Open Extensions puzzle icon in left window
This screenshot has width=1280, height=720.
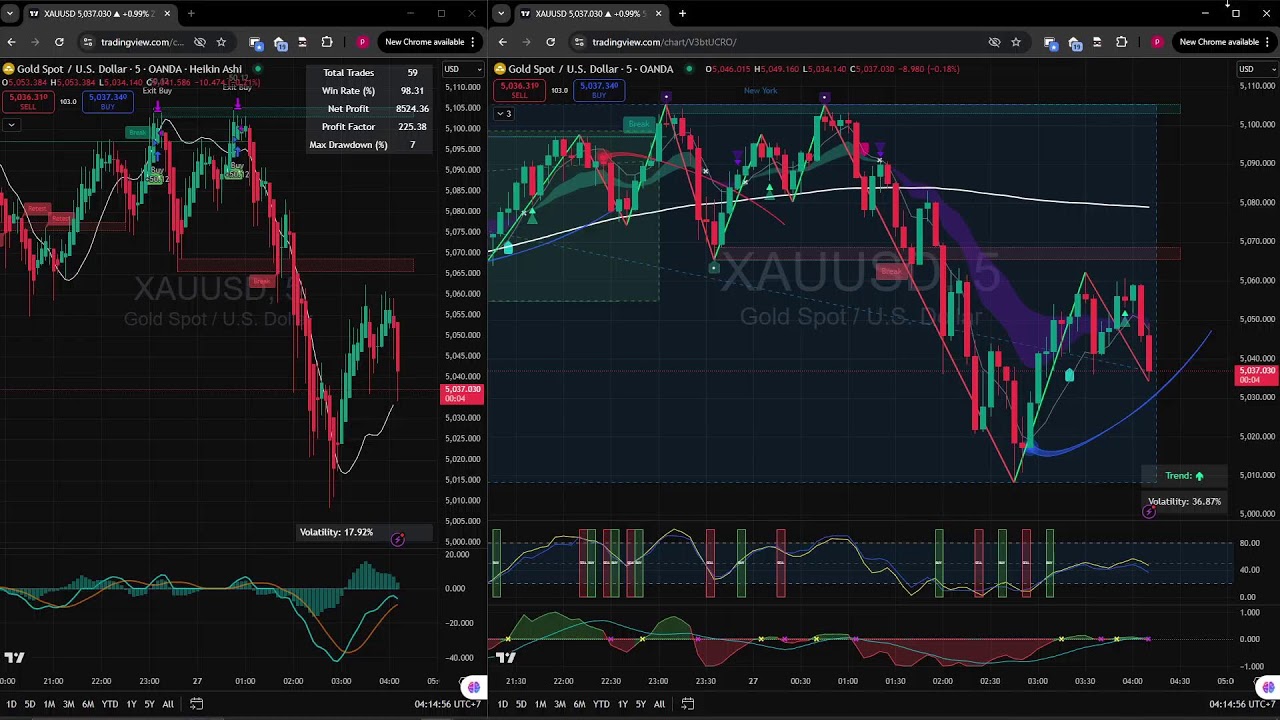pyautogui.click(x=327, y=42)
